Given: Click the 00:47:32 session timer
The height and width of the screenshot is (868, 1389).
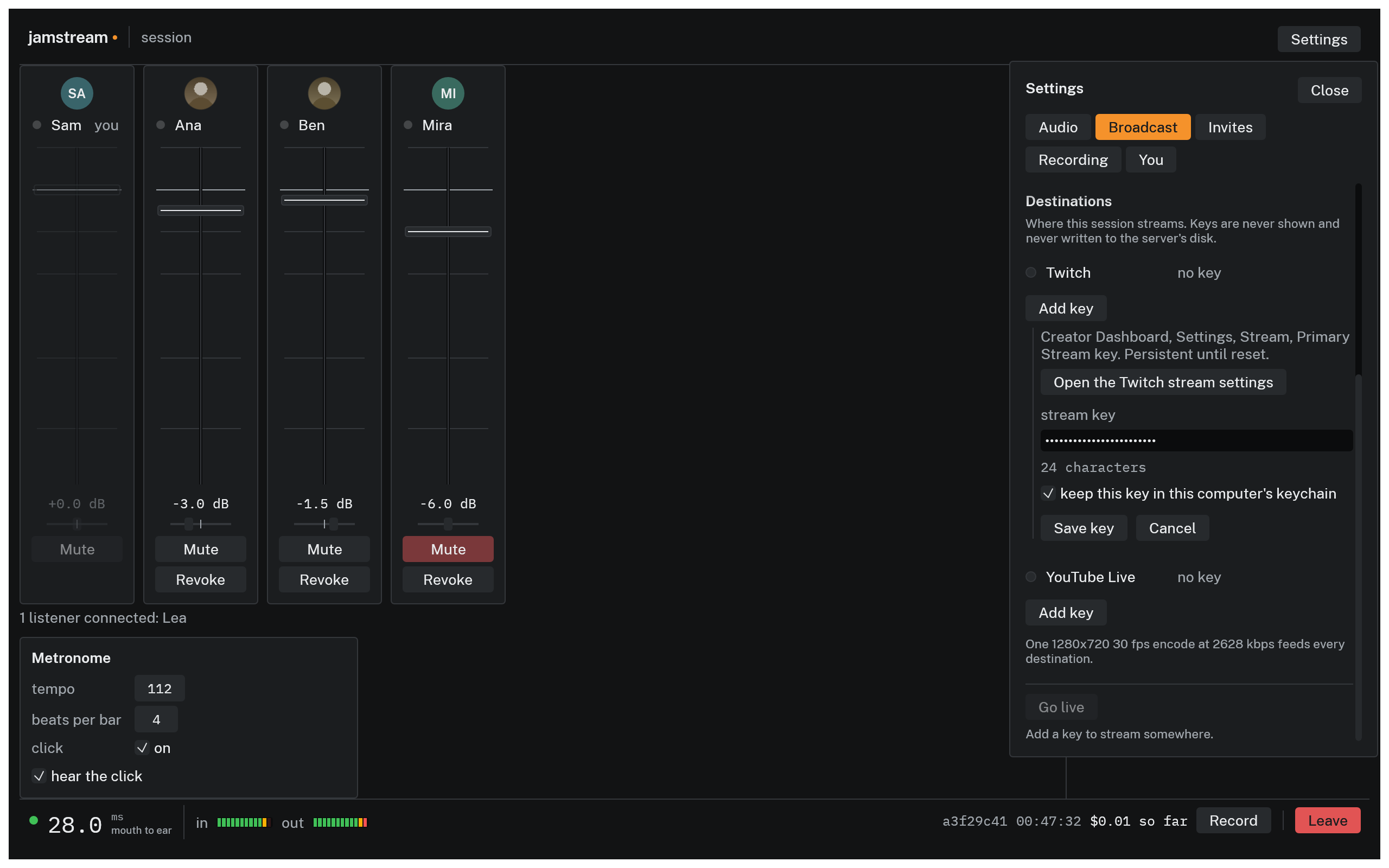Looking at the screenshot, I should [1048, 821].
